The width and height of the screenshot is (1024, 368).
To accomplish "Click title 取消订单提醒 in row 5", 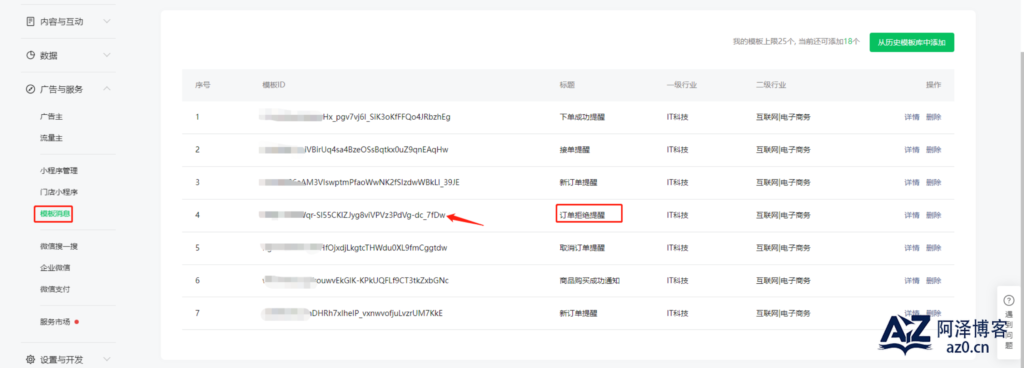I will coord(582,248).
